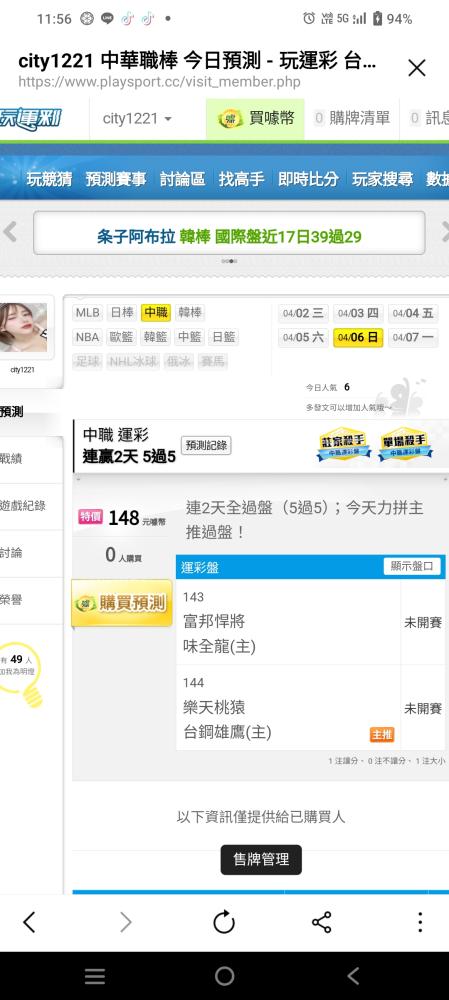Open the three-dot overflow menu
The width and height of the screenshot is (449, 1000).
[420, 922]
